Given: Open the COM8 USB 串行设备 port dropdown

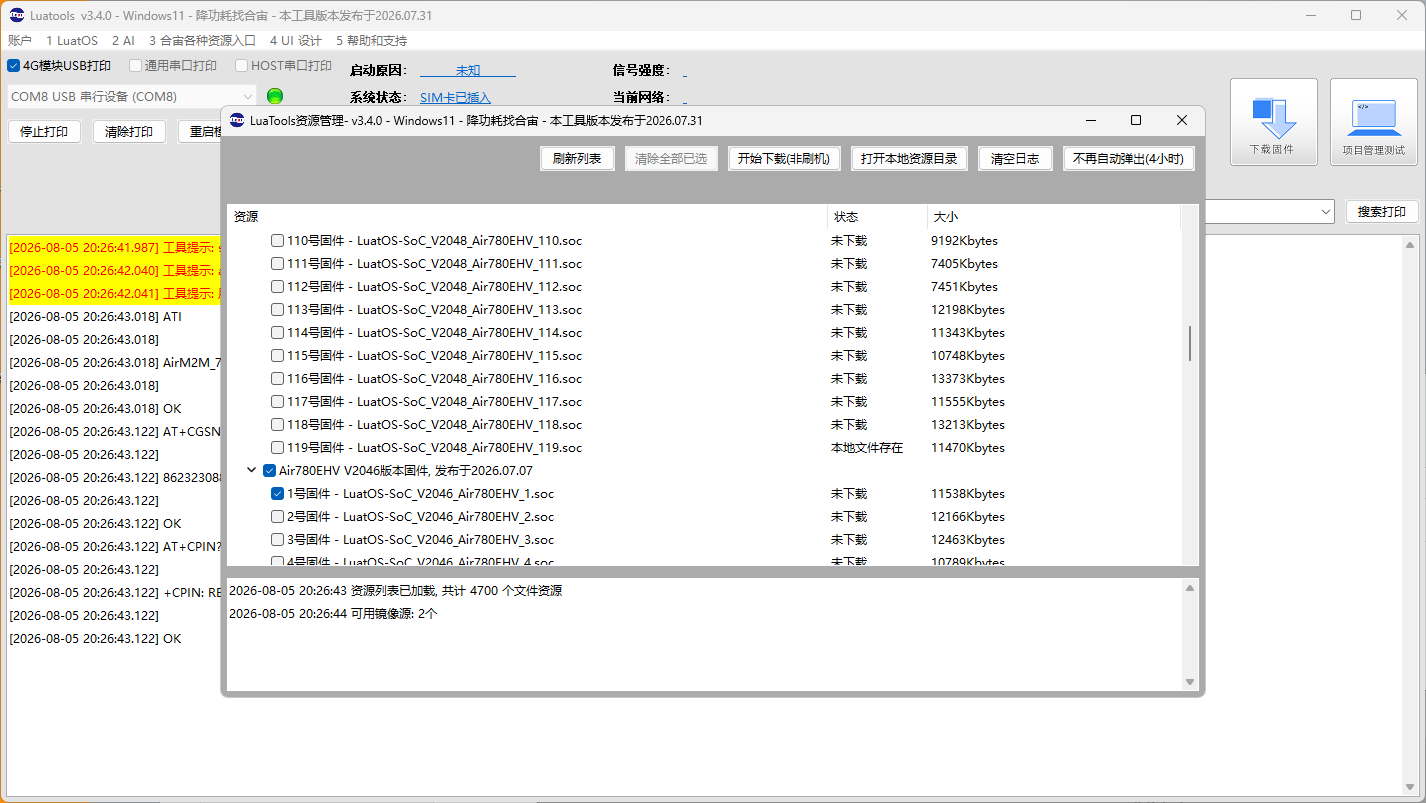Looking at the screenshot, I should coord(132,97).
